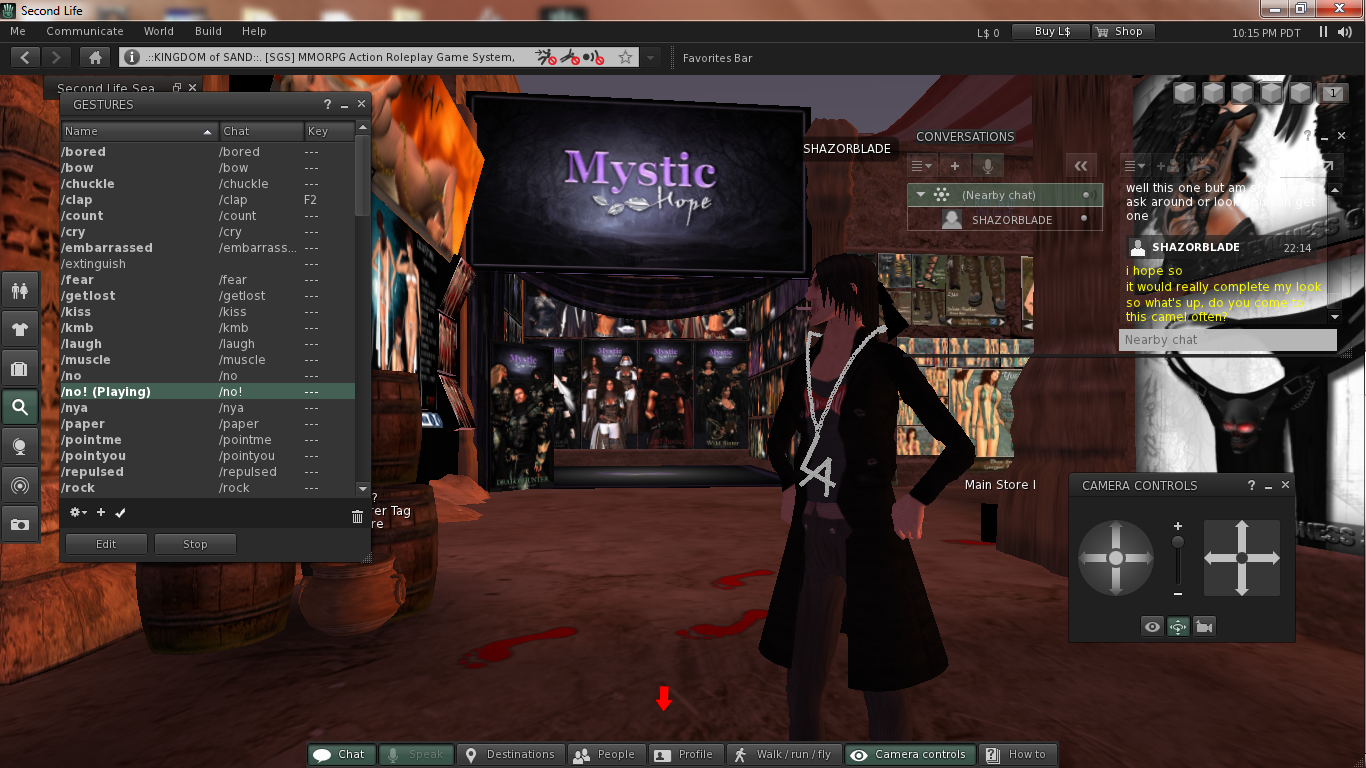The width and height of the screenshot is (1366, 768).
Task: Sort gestures by the Name column
Action: (x=140, y=131)
